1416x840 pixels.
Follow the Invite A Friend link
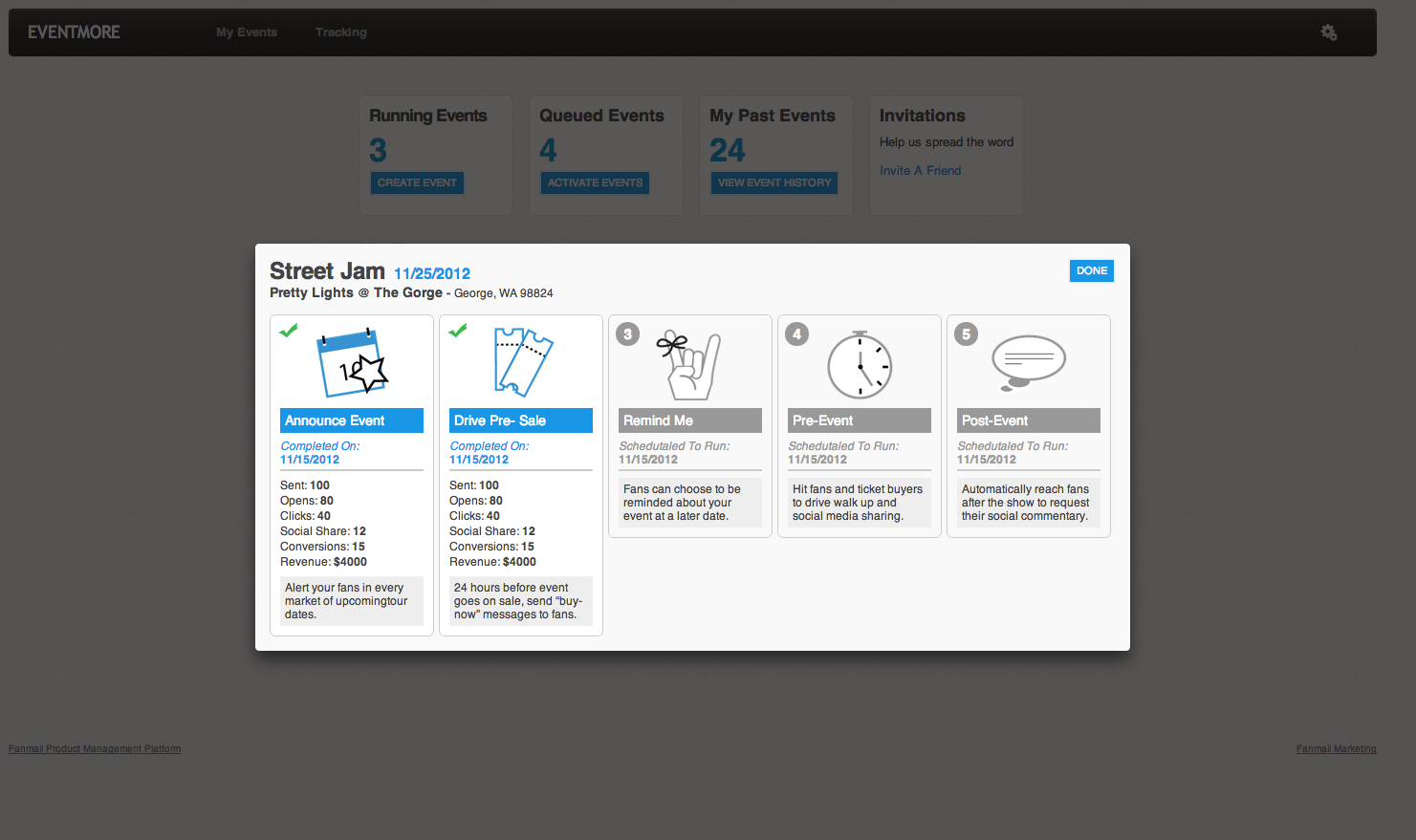coord(920,171)
